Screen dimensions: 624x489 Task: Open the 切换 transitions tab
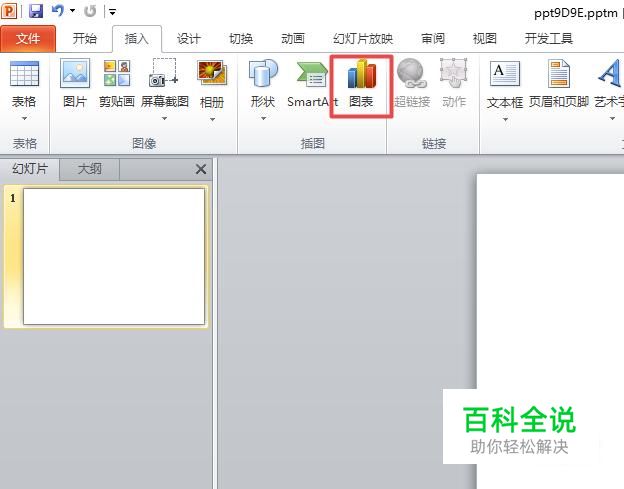(241, 39)
